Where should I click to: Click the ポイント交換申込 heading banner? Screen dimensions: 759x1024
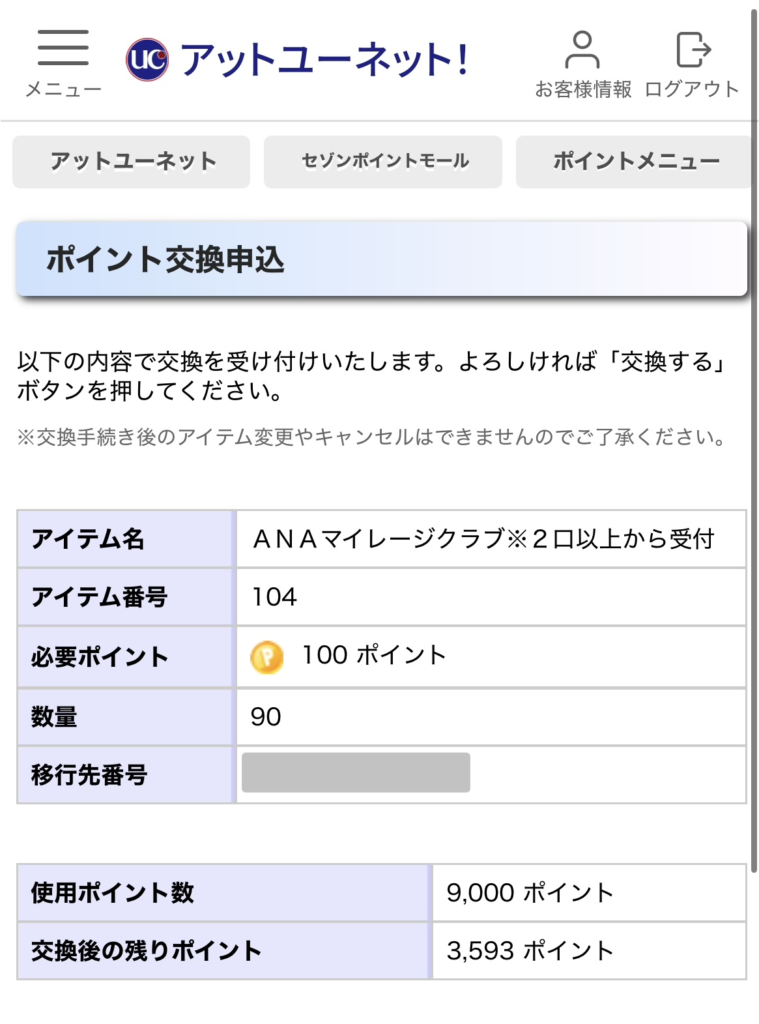click(381, 259)
